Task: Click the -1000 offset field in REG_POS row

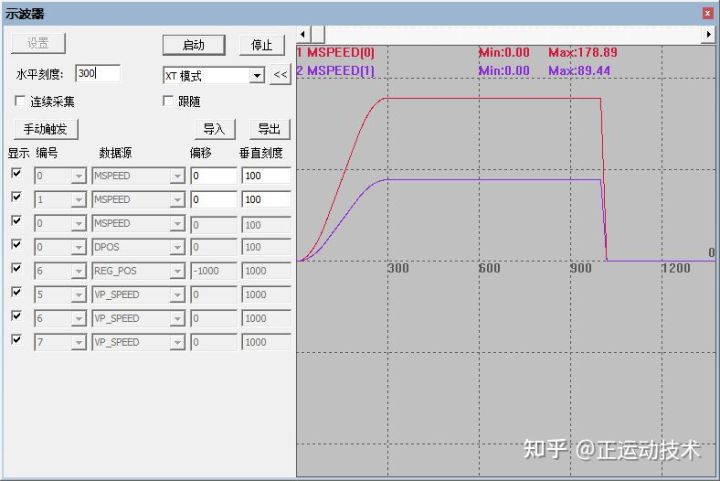Action: click(x=214, y=271)
